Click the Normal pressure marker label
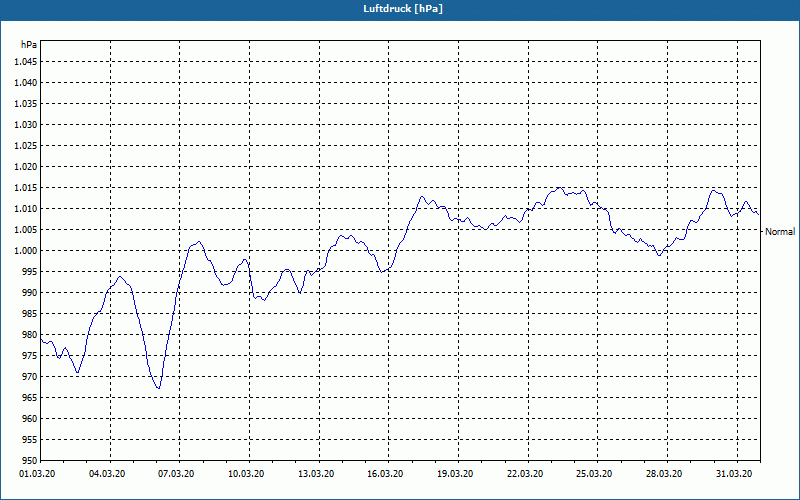Viewport: 800px width, 500px height. pyautogui.click(x=780, y=232)
